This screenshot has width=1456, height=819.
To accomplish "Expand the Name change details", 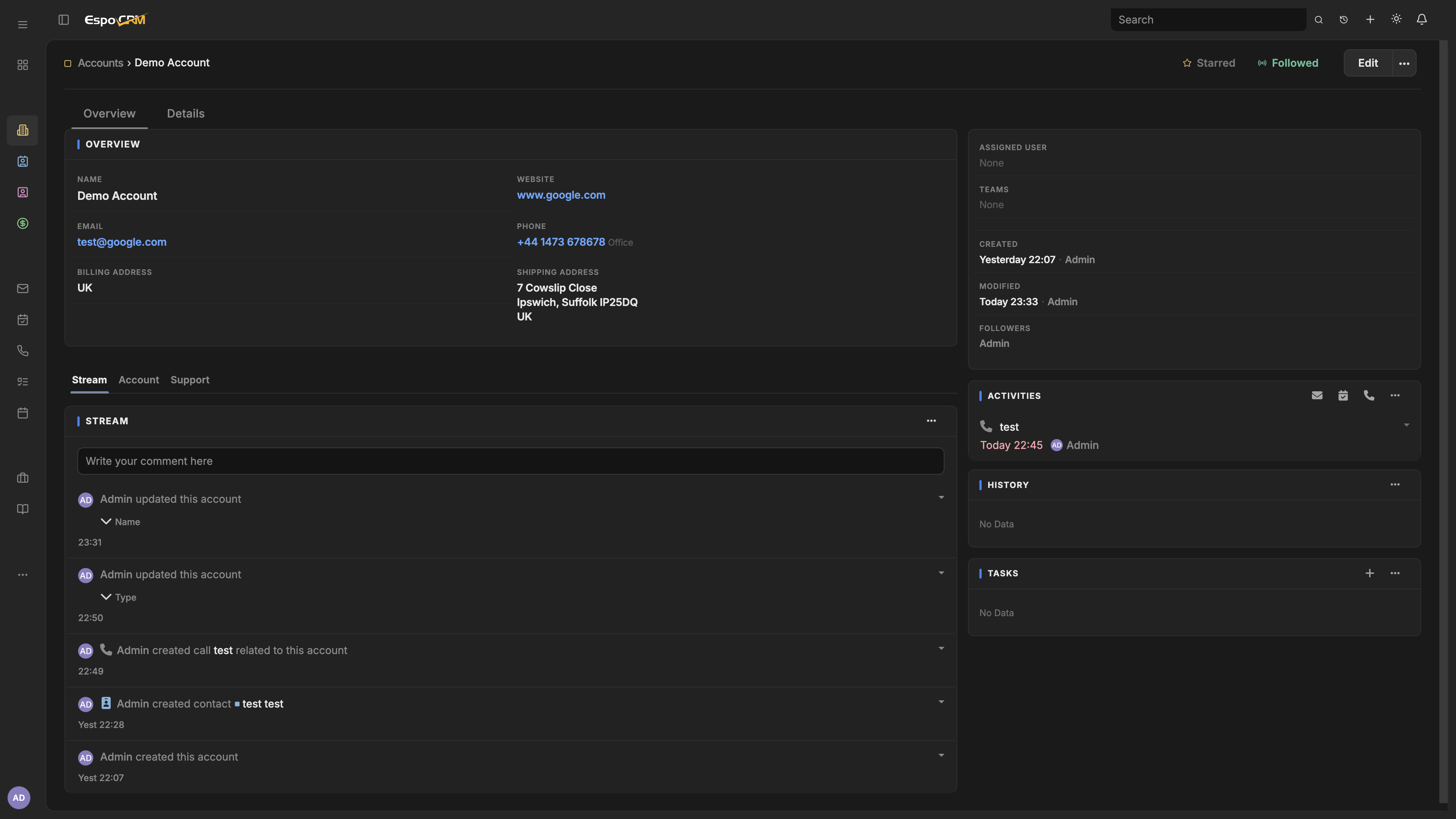I will coord(106,521).
